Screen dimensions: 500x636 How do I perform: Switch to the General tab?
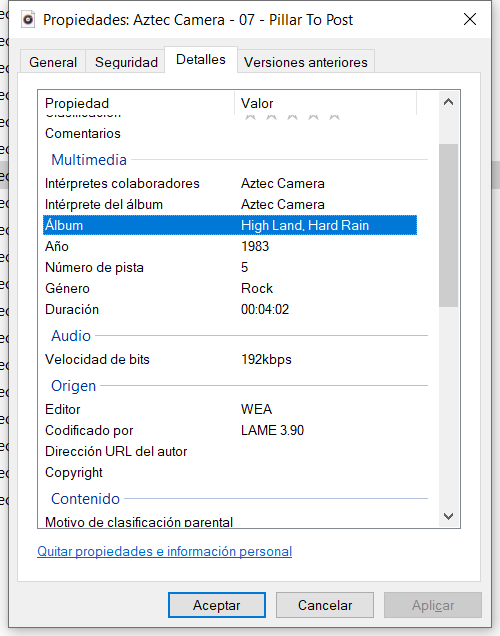(53, 62)
